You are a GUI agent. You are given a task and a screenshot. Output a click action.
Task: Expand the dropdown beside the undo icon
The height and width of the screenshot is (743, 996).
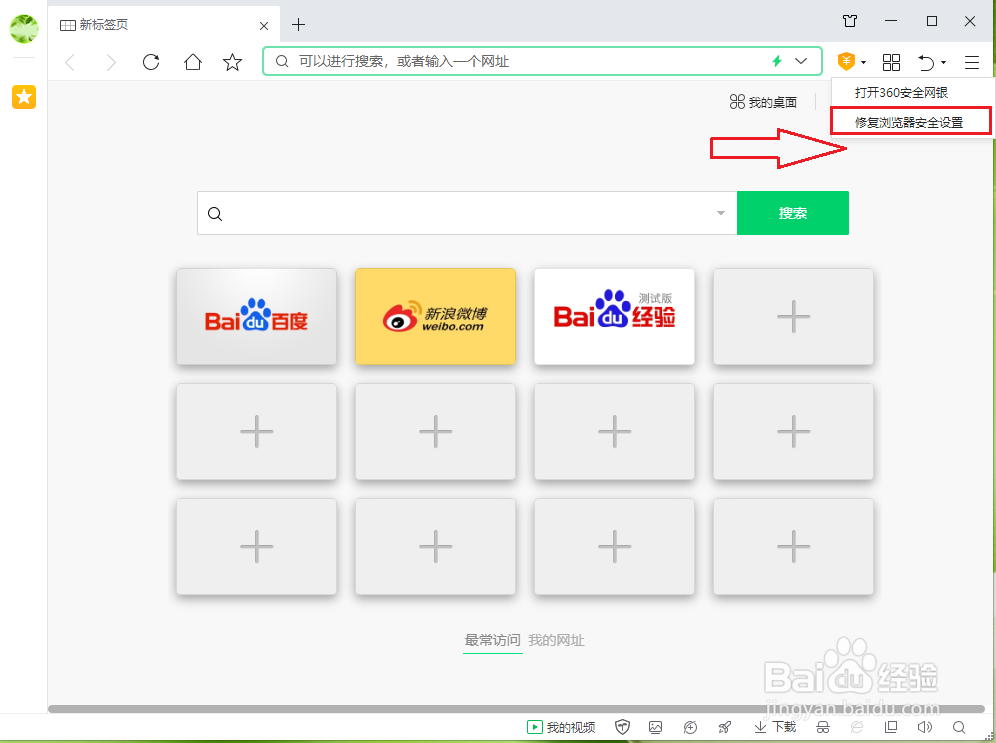point(943,62)
